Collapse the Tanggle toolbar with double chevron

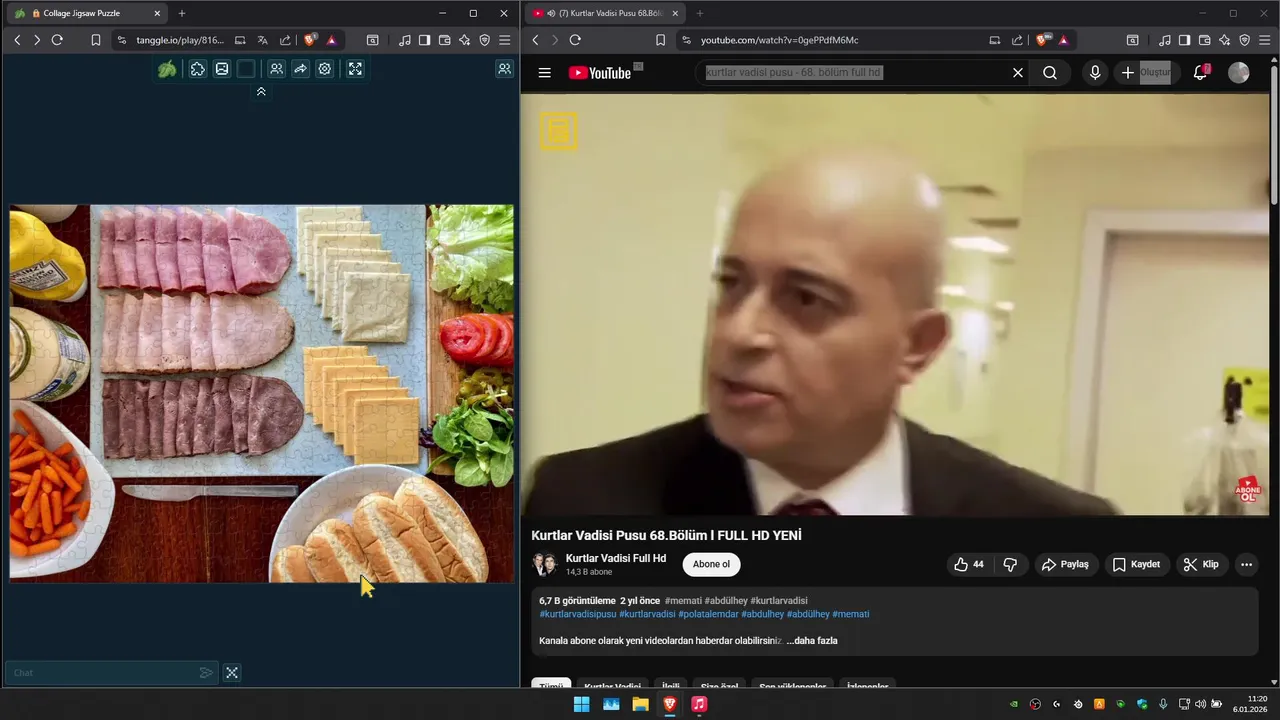coord(261,91)
